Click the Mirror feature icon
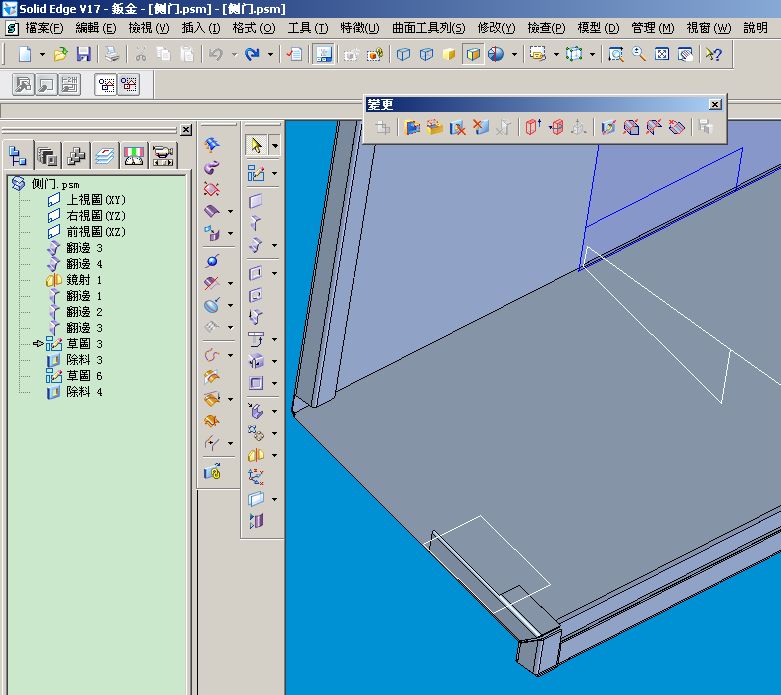 pos(256,455)
